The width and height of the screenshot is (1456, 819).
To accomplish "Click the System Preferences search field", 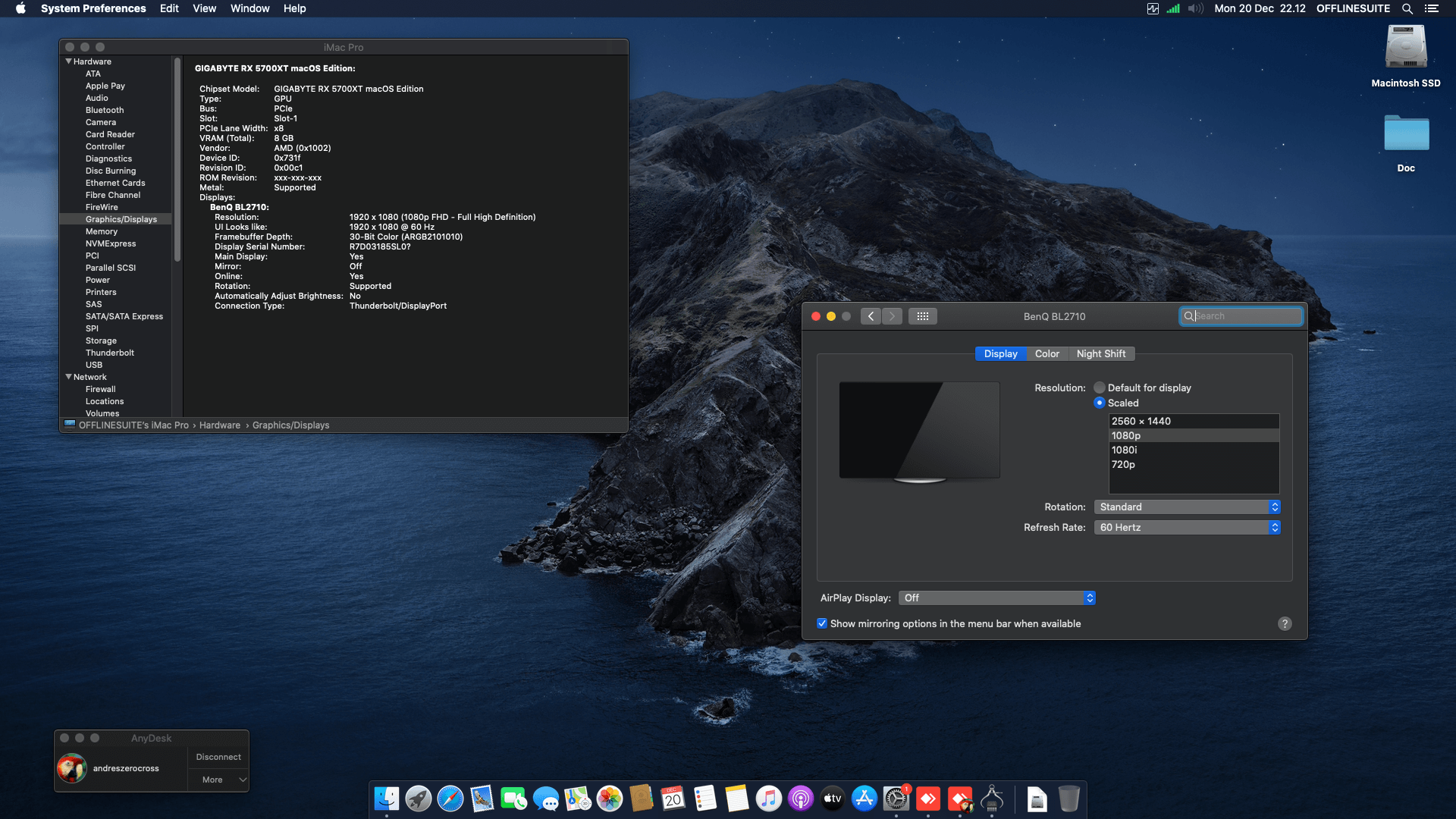I will point(1241,316).
